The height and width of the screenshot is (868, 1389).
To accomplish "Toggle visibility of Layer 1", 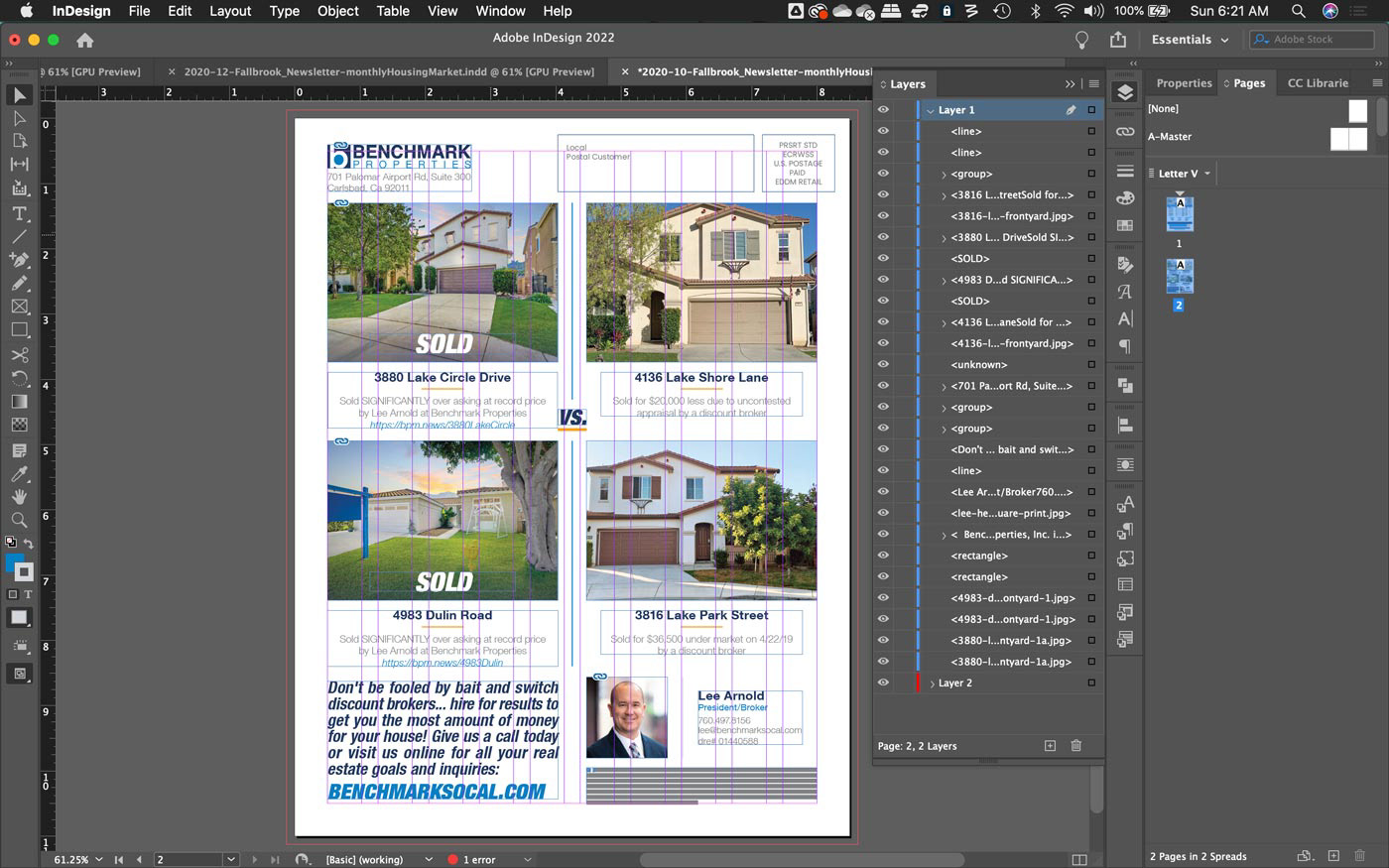I will (883, 110).
